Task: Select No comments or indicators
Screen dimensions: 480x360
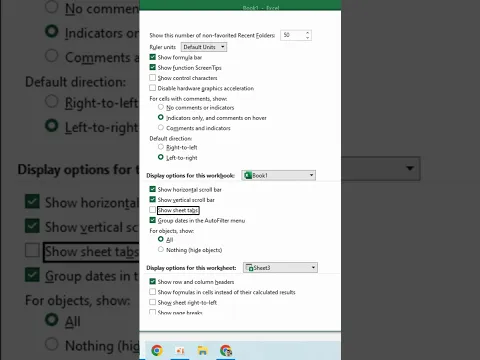Action: coord(161,107)
